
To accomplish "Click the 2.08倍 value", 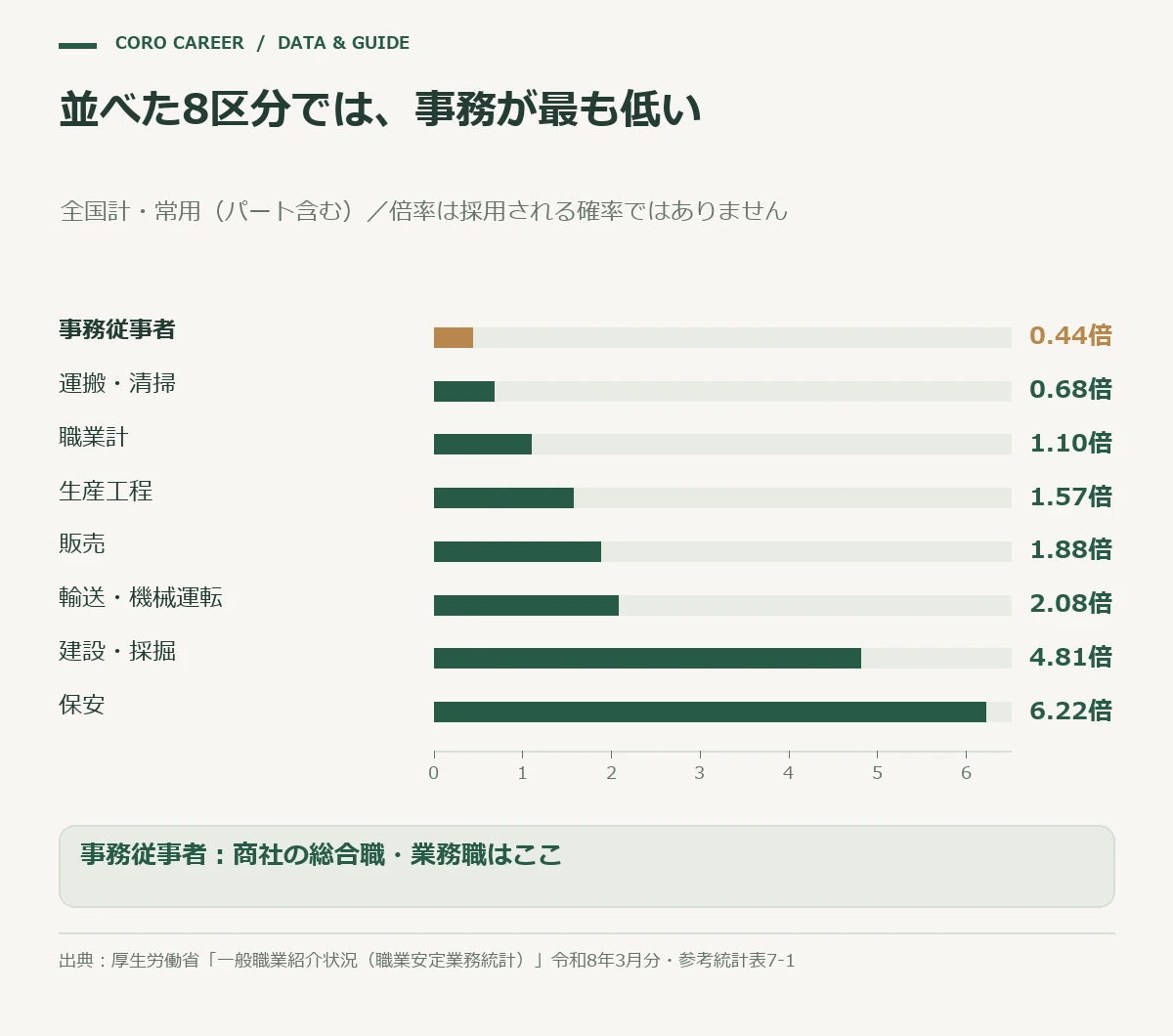I will click(x=1070, y=604).
